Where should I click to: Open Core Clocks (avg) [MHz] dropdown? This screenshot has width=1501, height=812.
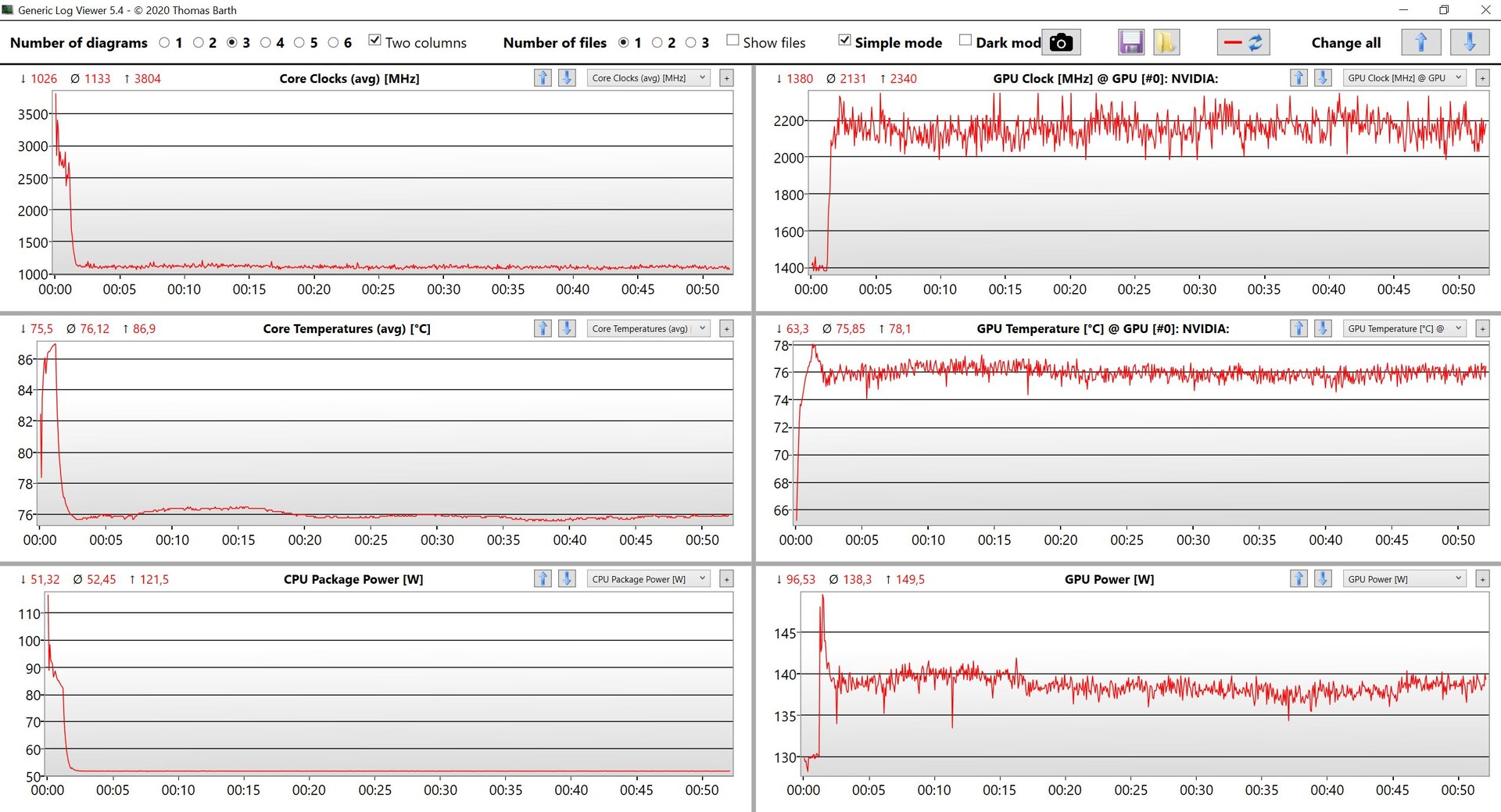pyautogui.click(x=648, y=78)
